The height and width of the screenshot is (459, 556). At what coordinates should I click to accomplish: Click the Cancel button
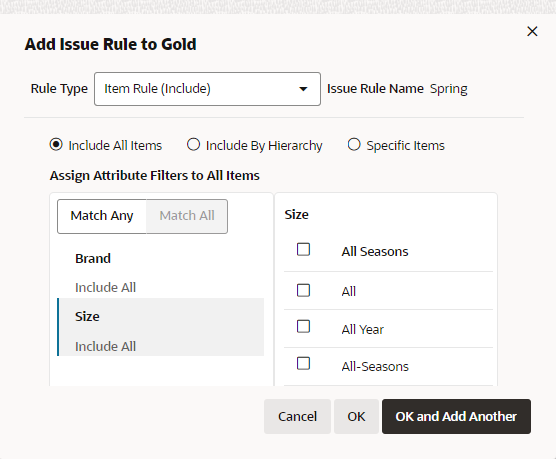pyautogui.click(x=297, y=416)
